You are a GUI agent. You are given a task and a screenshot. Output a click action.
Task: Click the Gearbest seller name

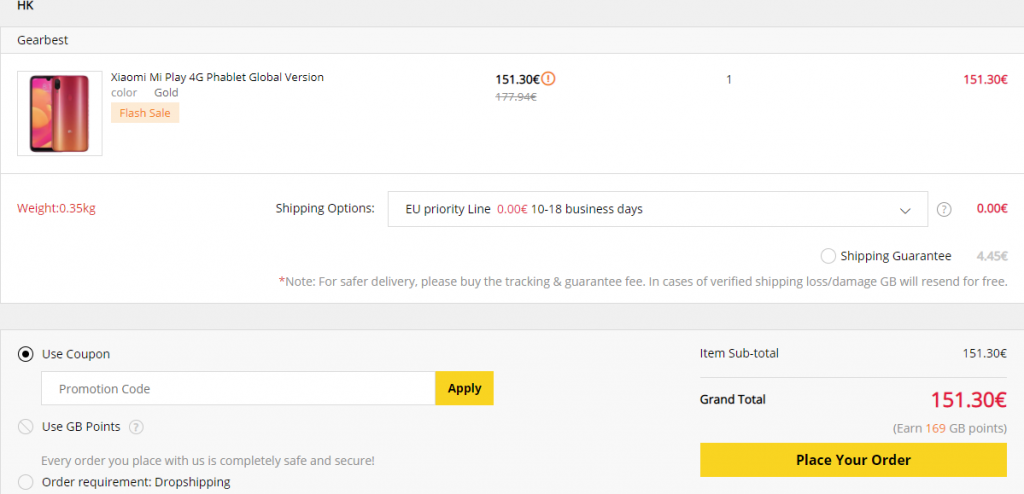[x=42, y=41]
